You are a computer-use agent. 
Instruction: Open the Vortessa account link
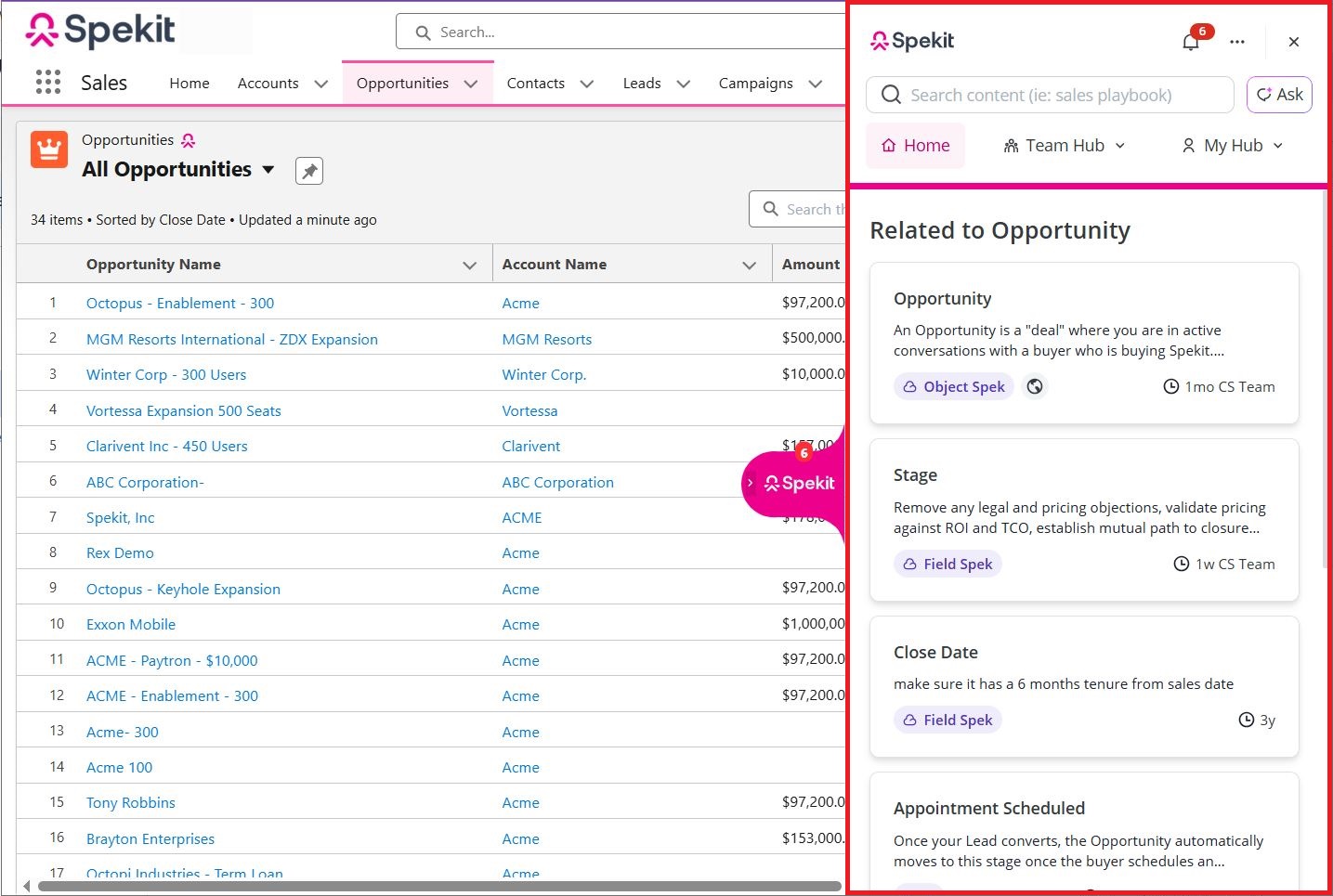(x=529, y=410)
